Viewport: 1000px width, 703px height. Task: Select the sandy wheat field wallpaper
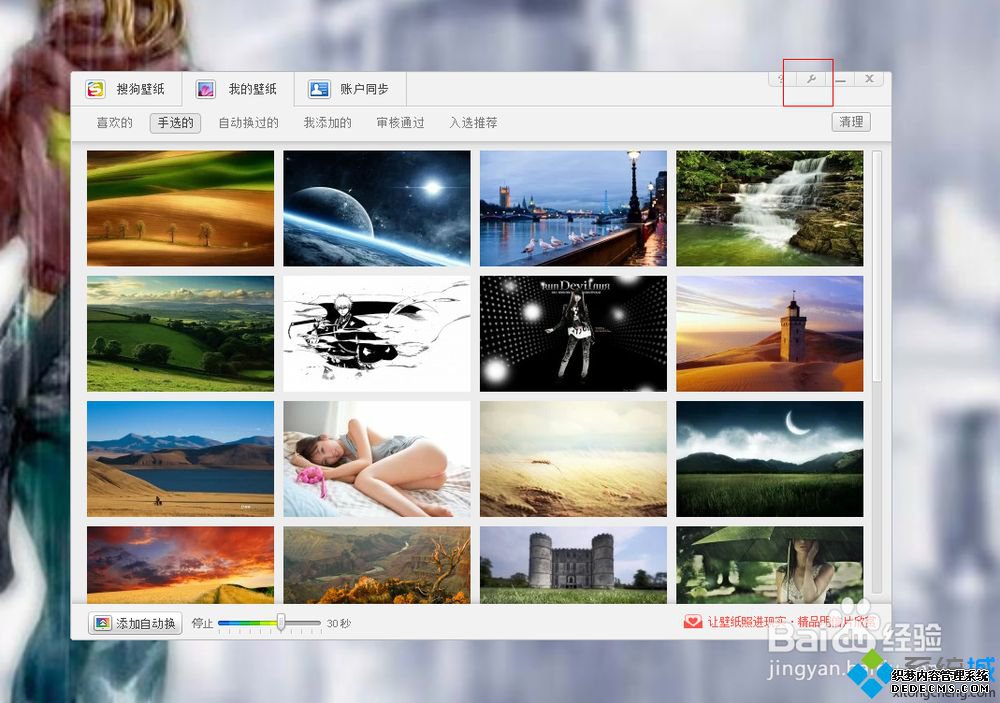pyautogui.click(x=573, y=459)
